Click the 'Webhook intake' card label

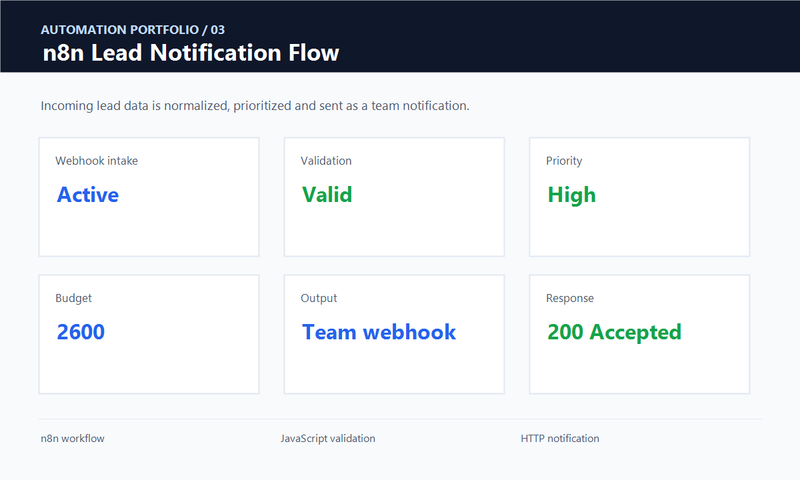pyautogui.click(x=96, y=161)
